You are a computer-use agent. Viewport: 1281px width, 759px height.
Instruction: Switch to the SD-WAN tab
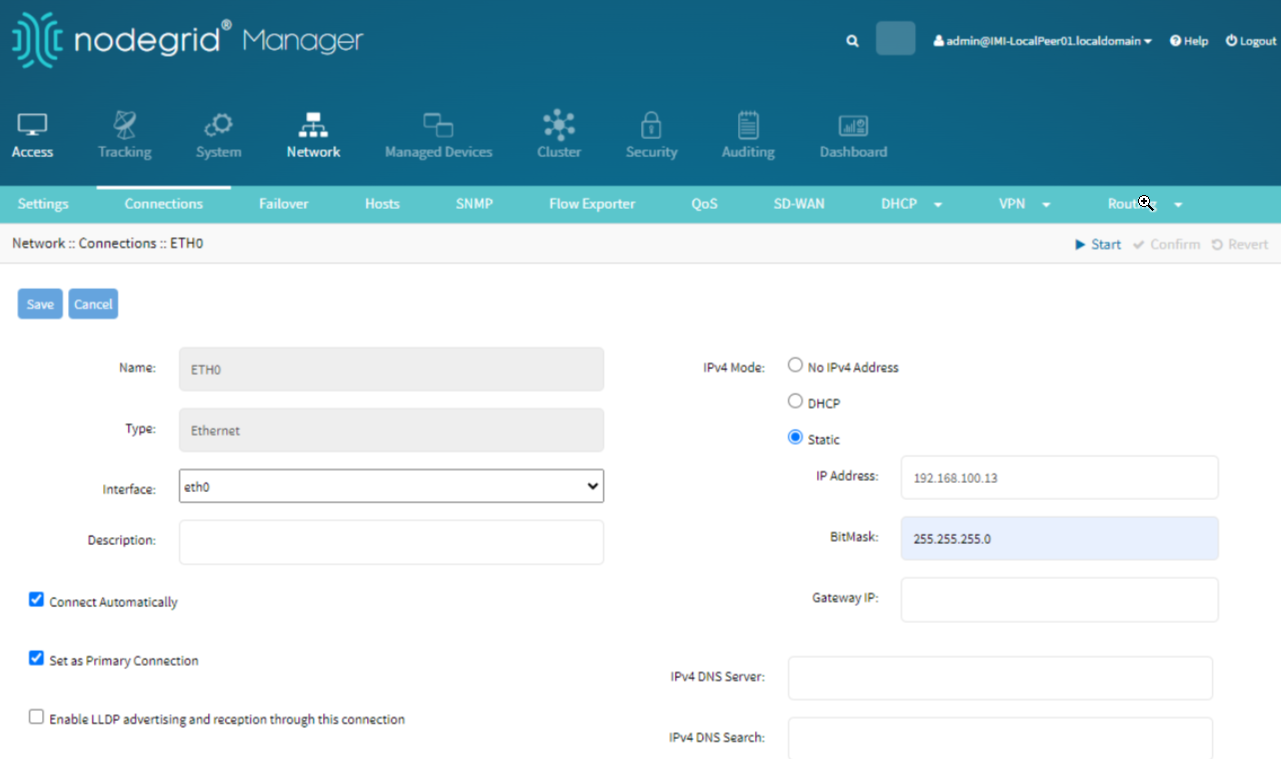click(799, 204)
